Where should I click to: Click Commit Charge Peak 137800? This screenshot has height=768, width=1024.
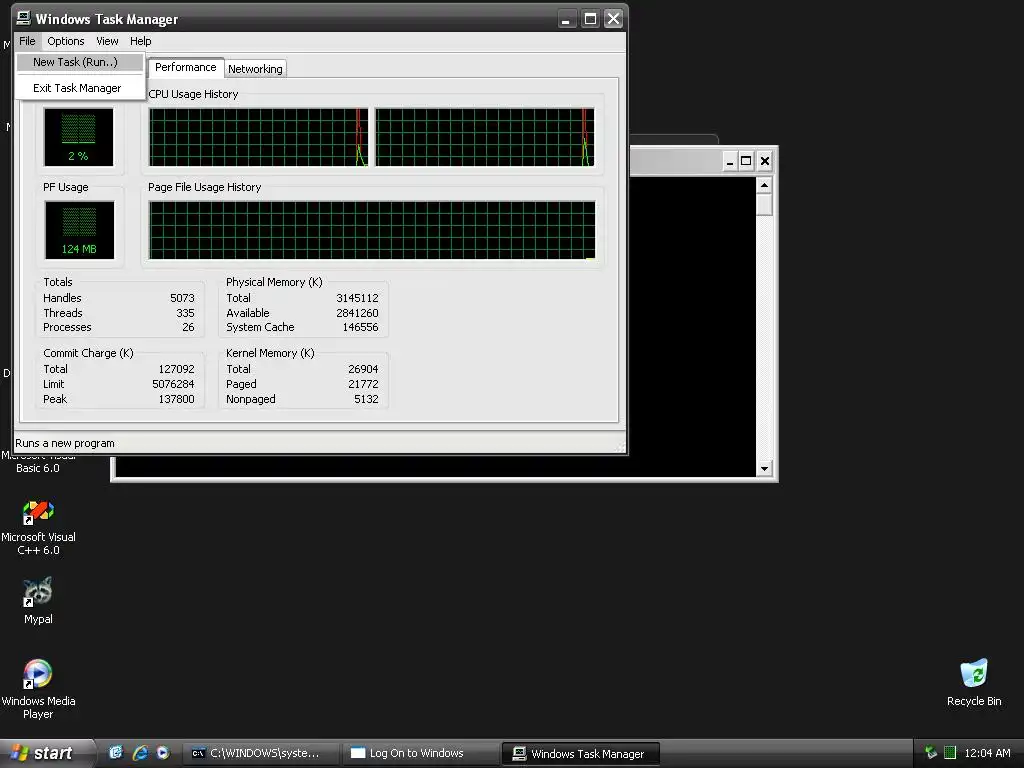pyautogui.click(x=176, y=399)
